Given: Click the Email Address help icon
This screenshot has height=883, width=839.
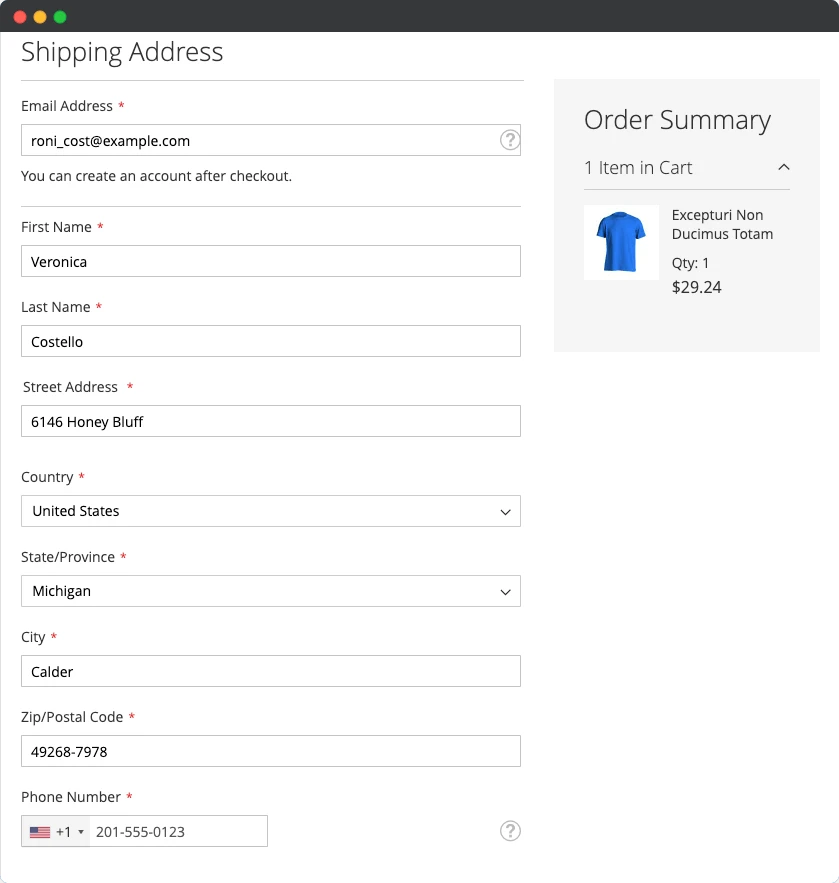Looking at the screenshot, I should point(510,140).
